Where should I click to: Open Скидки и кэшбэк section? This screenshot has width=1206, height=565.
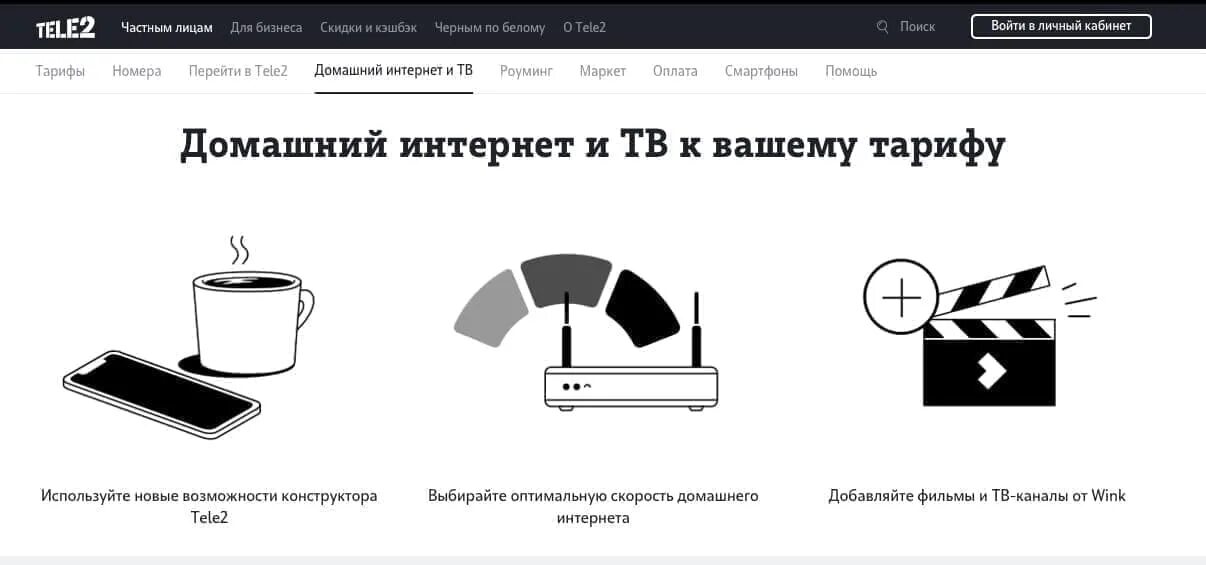[x=368, y=27]
